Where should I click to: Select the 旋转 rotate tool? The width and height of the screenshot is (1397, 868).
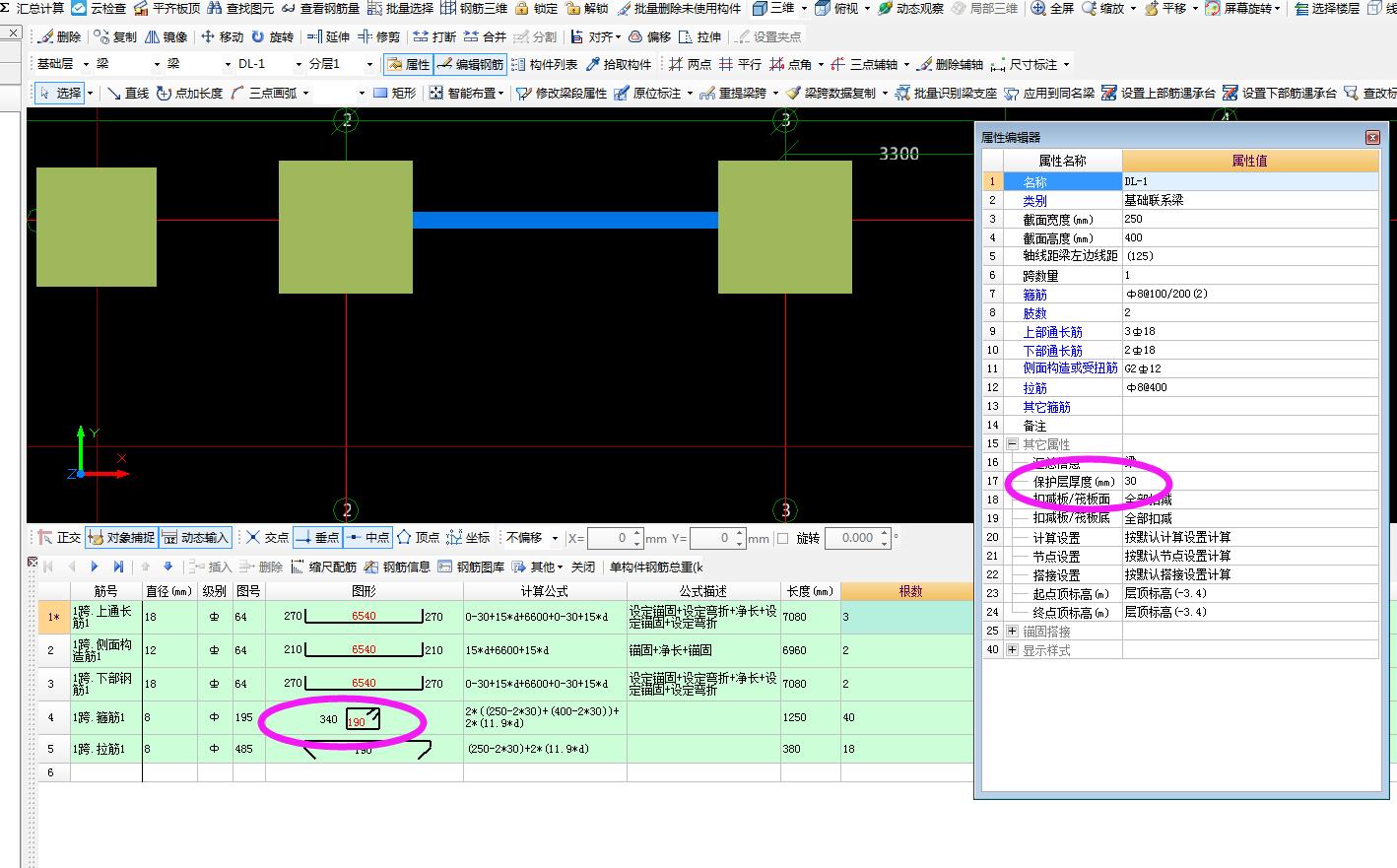click(x=272, y=36)
